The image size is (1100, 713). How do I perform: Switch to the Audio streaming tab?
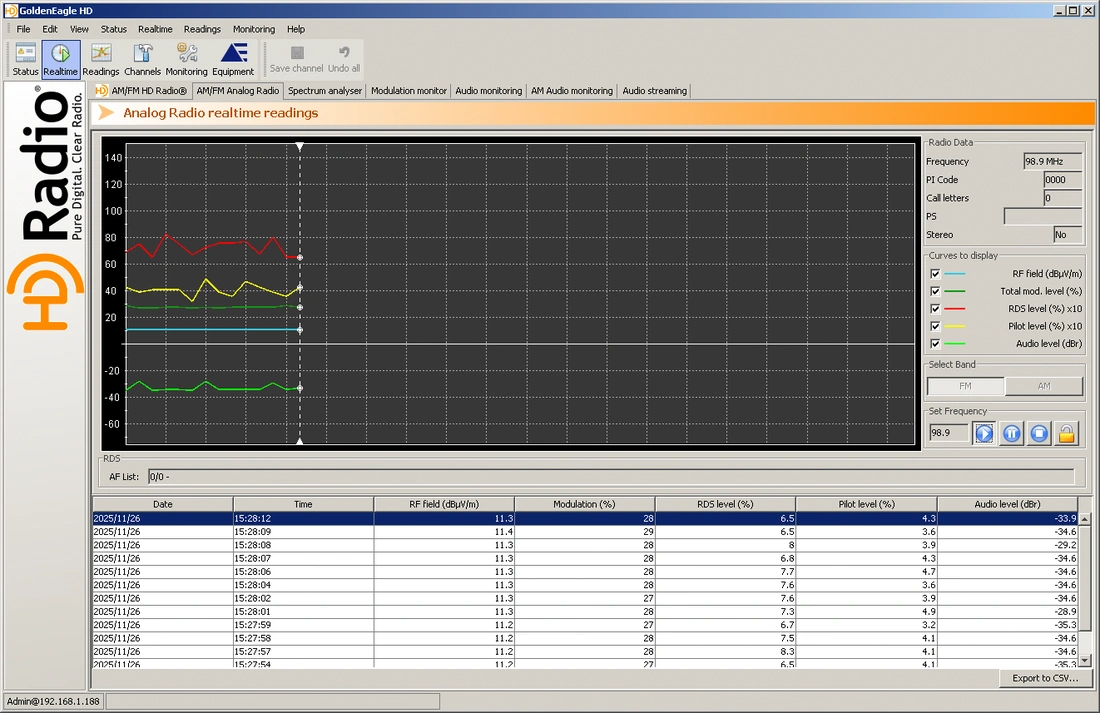point(654,91)
